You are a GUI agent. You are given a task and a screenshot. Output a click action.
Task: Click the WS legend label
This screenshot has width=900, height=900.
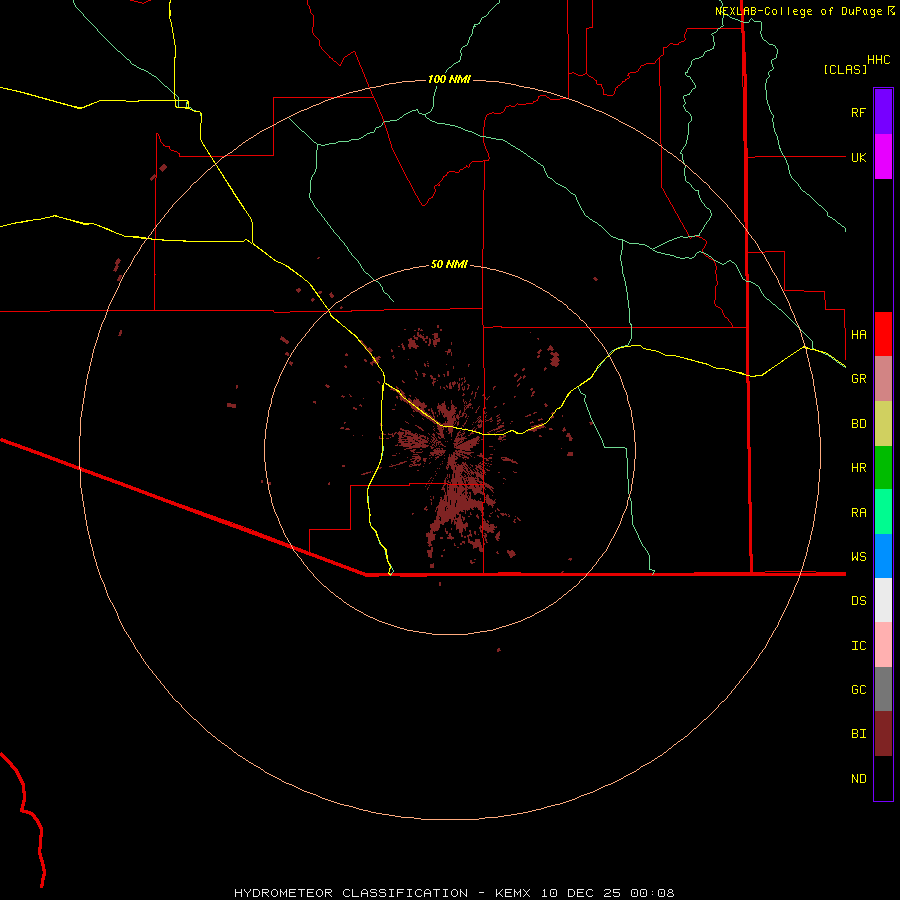point(858,556)
